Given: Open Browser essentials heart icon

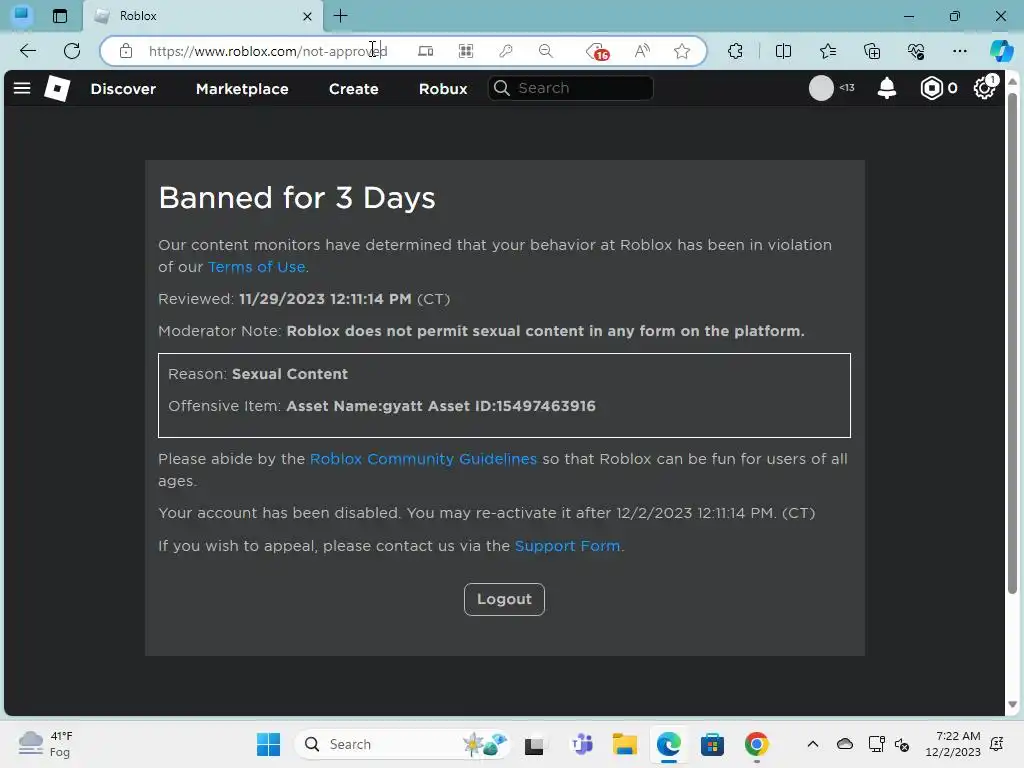Looking at the screenshot, I should [916, 51].
